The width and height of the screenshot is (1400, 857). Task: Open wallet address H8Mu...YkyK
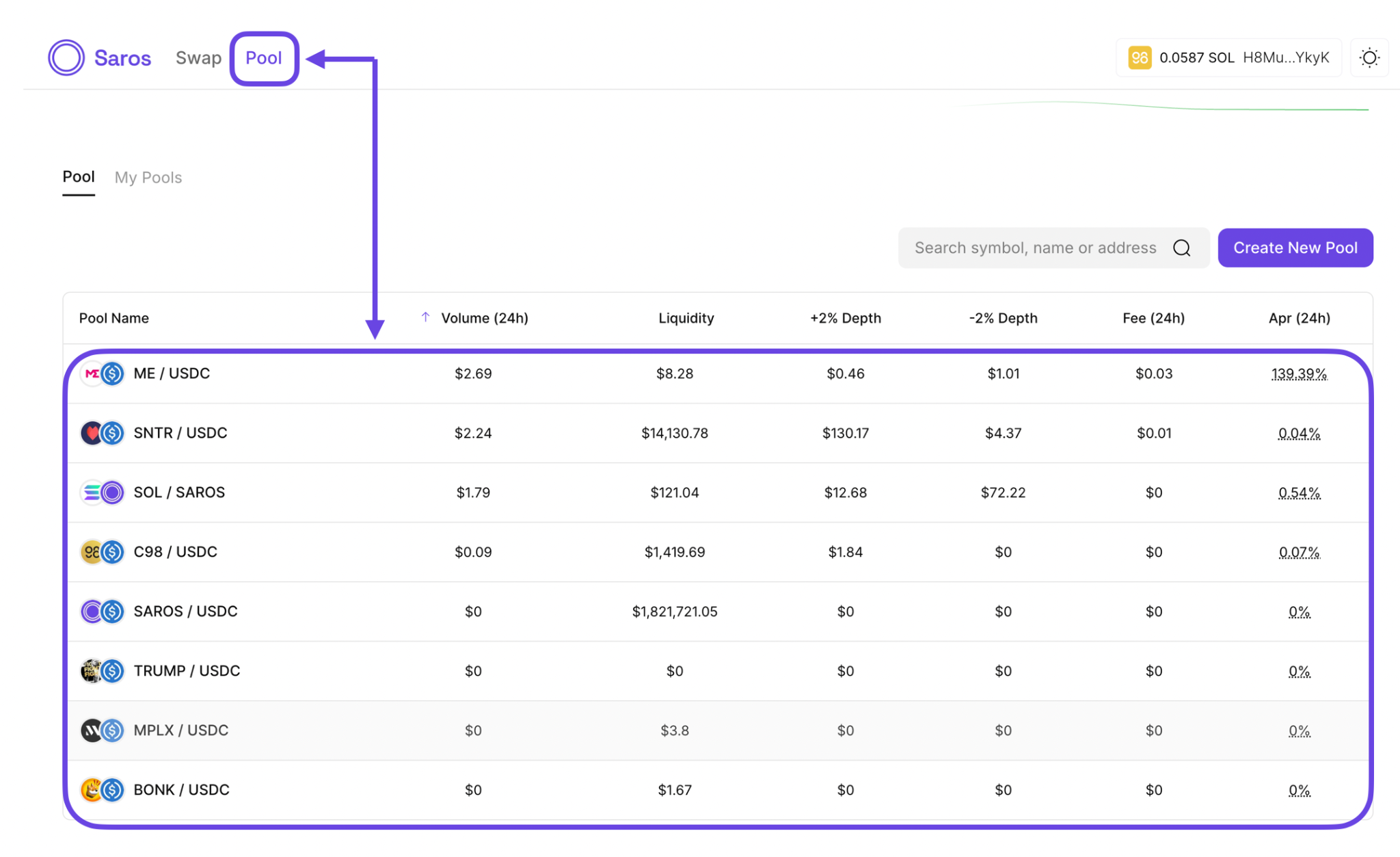click(1285, 58)
